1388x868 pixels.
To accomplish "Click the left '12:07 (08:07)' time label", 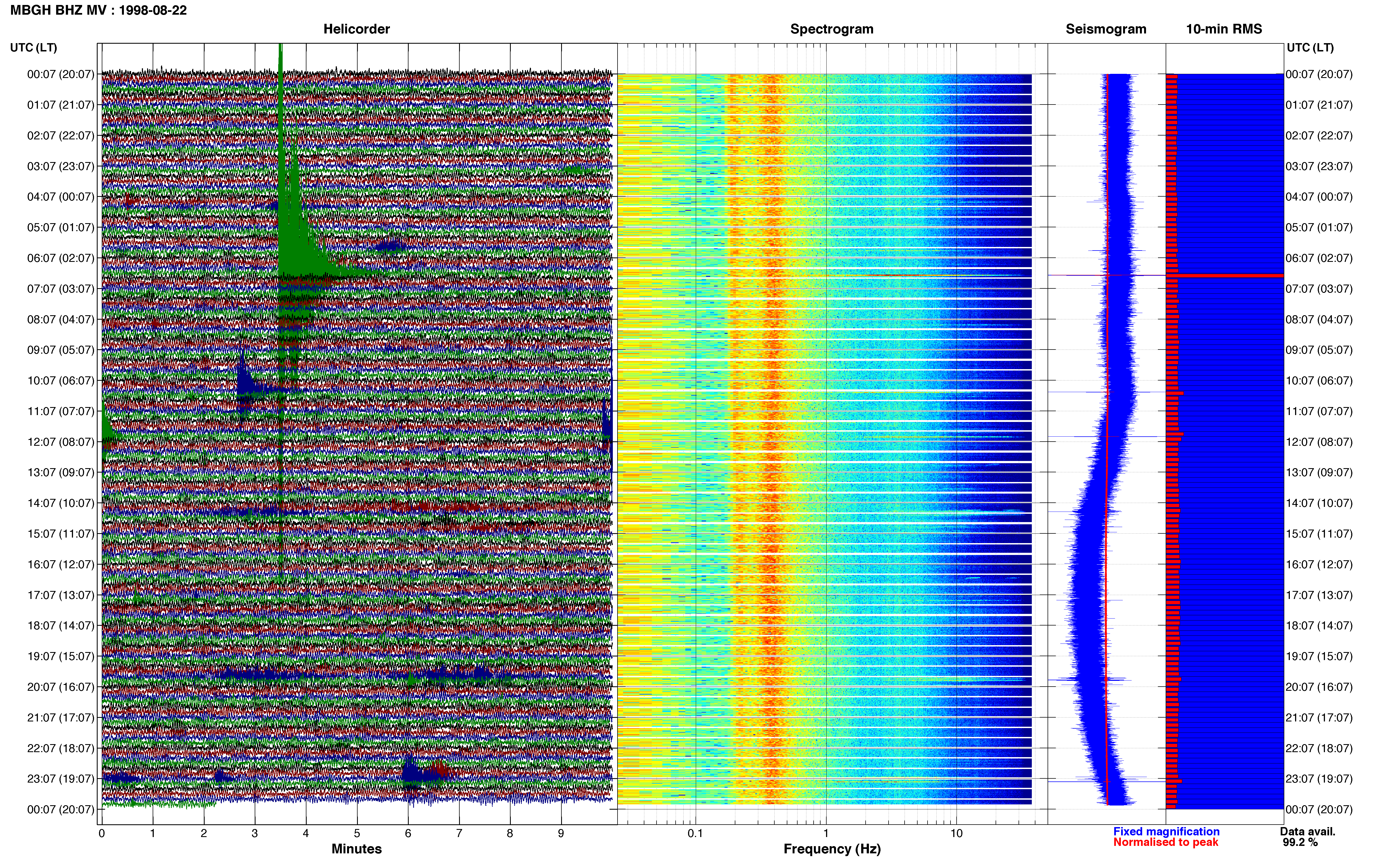I will 61,442.
